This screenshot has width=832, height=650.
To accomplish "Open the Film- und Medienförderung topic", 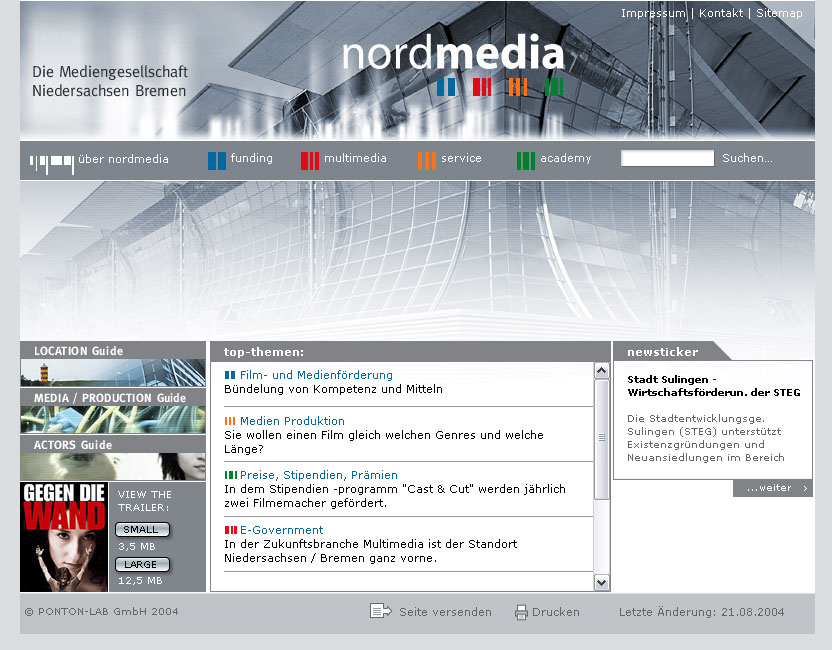I will point(316,375).
